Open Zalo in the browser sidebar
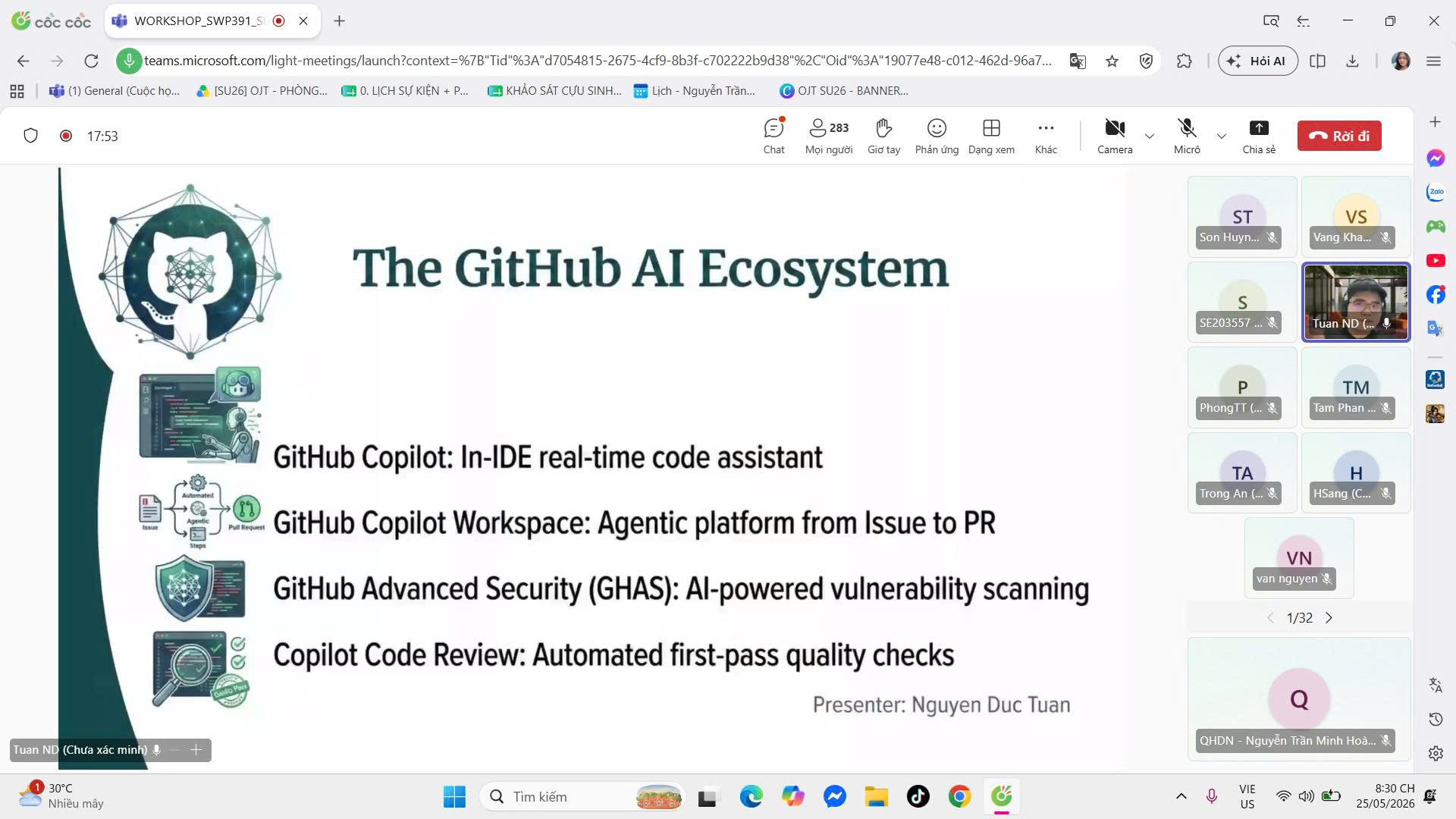 (1435, 192)
